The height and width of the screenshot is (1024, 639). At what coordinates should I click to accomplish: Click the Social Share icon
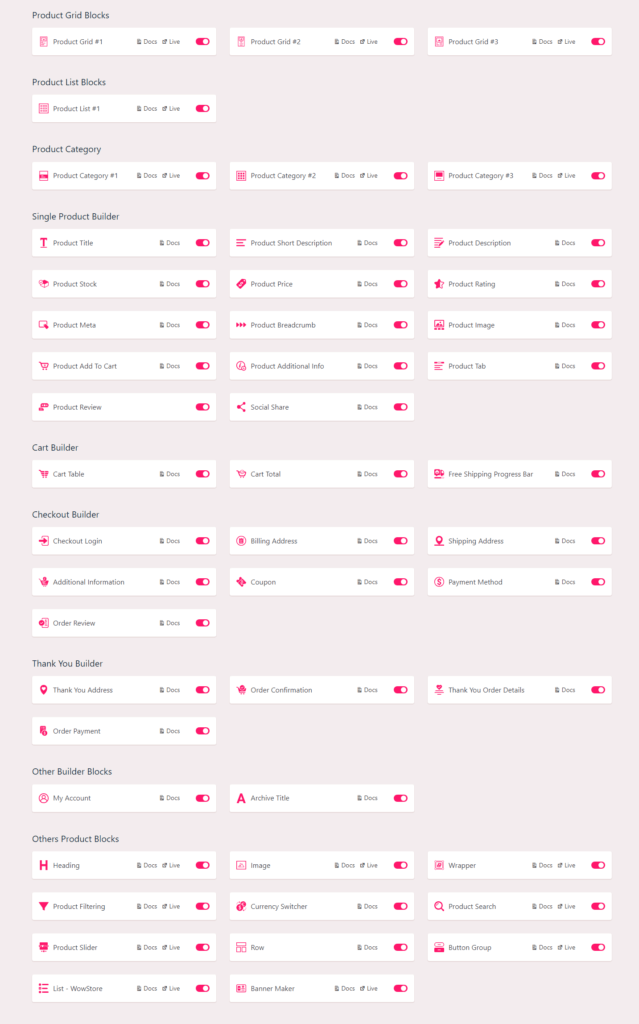pyautogui.click(x=241, y=407)
